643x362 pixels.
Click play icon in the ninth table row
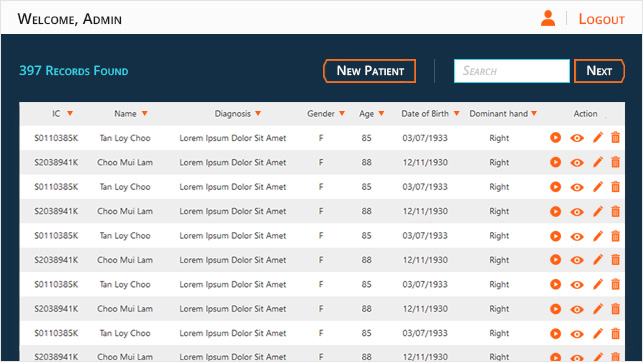(x=555, y=333)
